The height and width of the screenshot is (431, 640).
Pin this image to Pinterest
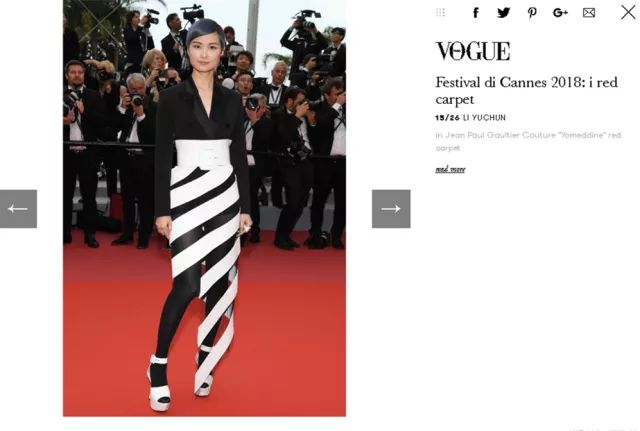[x=532, y=13]
